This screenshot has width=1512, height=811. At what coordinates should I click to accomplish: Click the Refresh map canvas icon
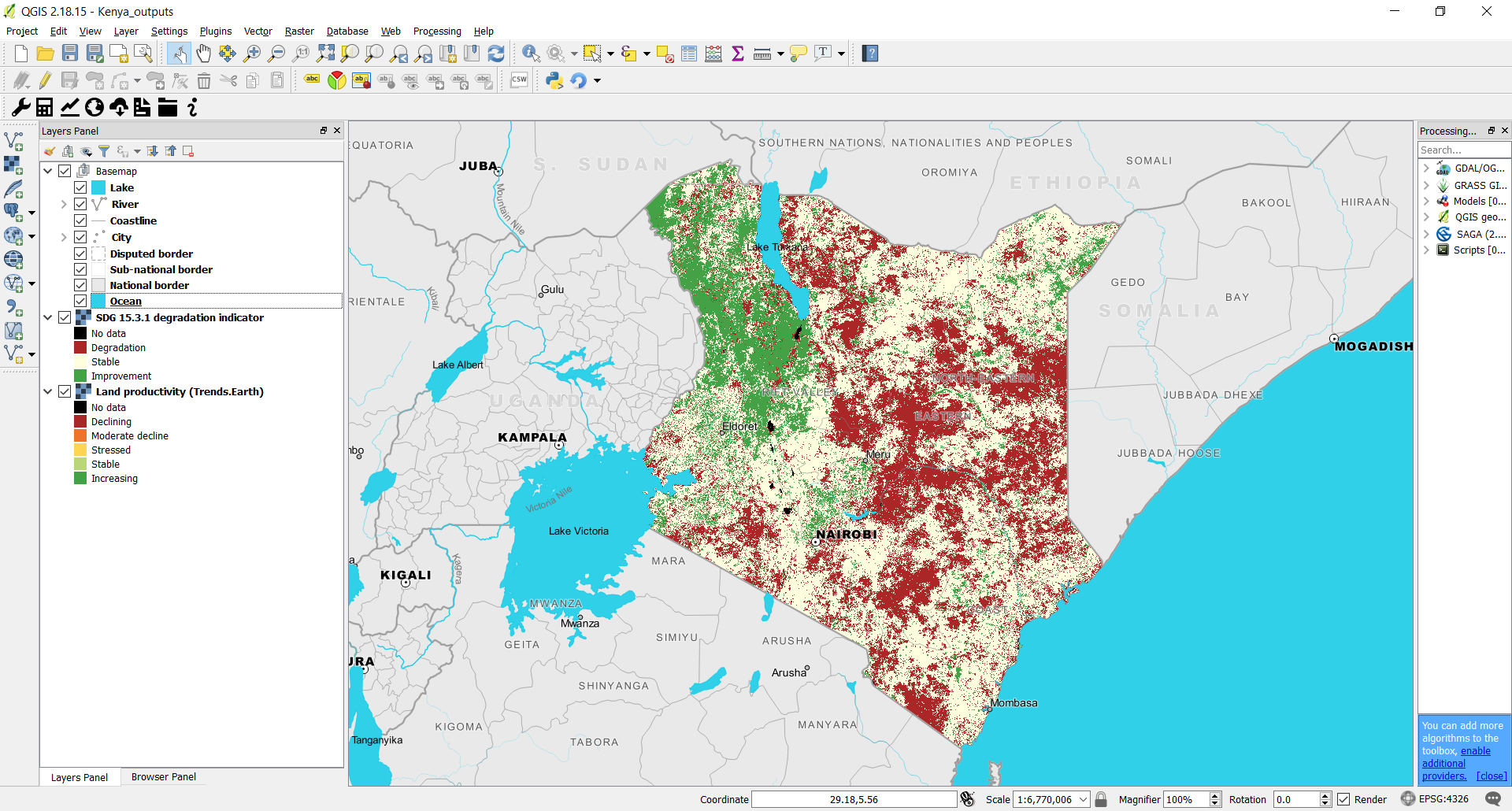coord(496,54)
